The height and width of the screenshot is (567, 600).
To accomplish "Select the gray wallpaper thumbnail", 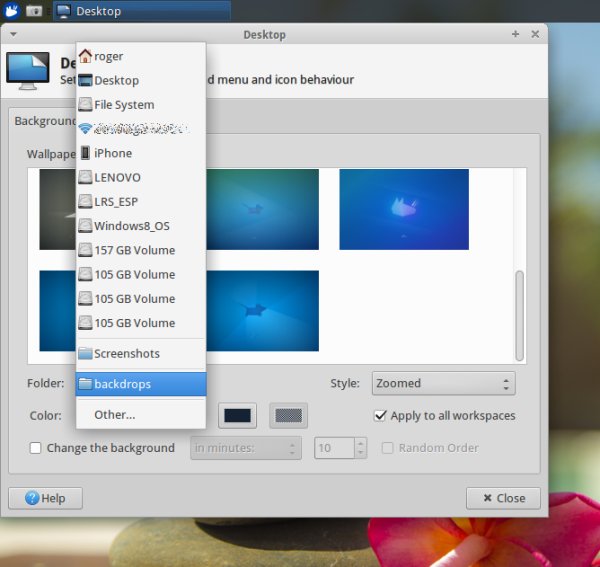I will [x=57, y=209].
